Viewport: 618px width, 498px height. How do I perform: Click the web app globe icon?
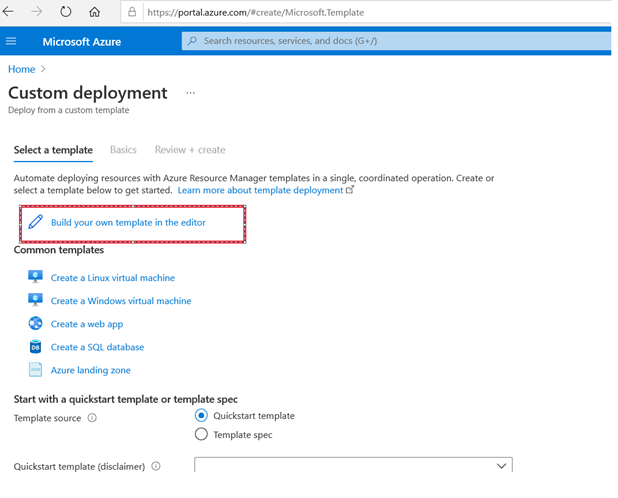point(36,323)
